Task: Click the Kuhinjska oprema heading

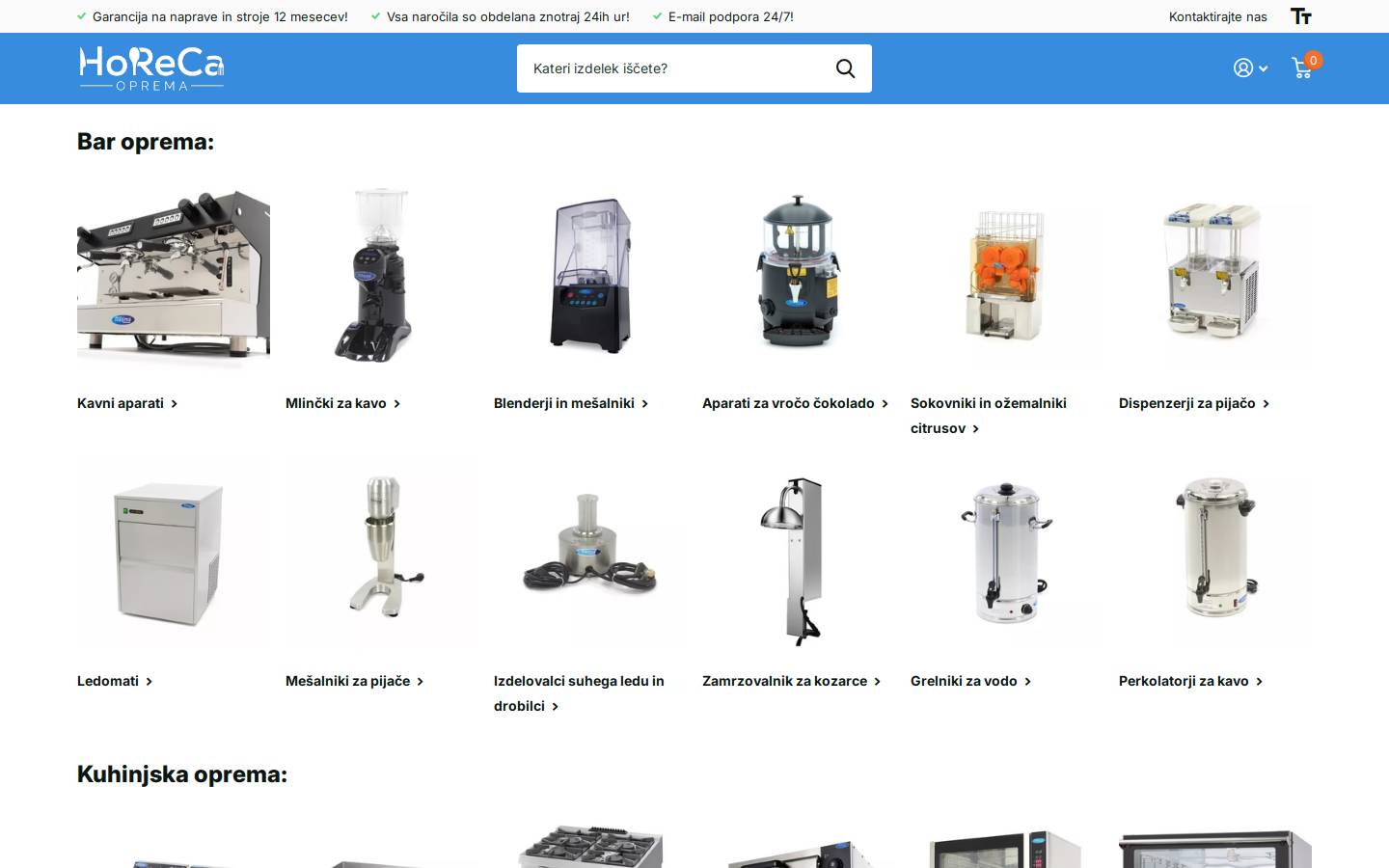Action: click(x=182, y=774)
